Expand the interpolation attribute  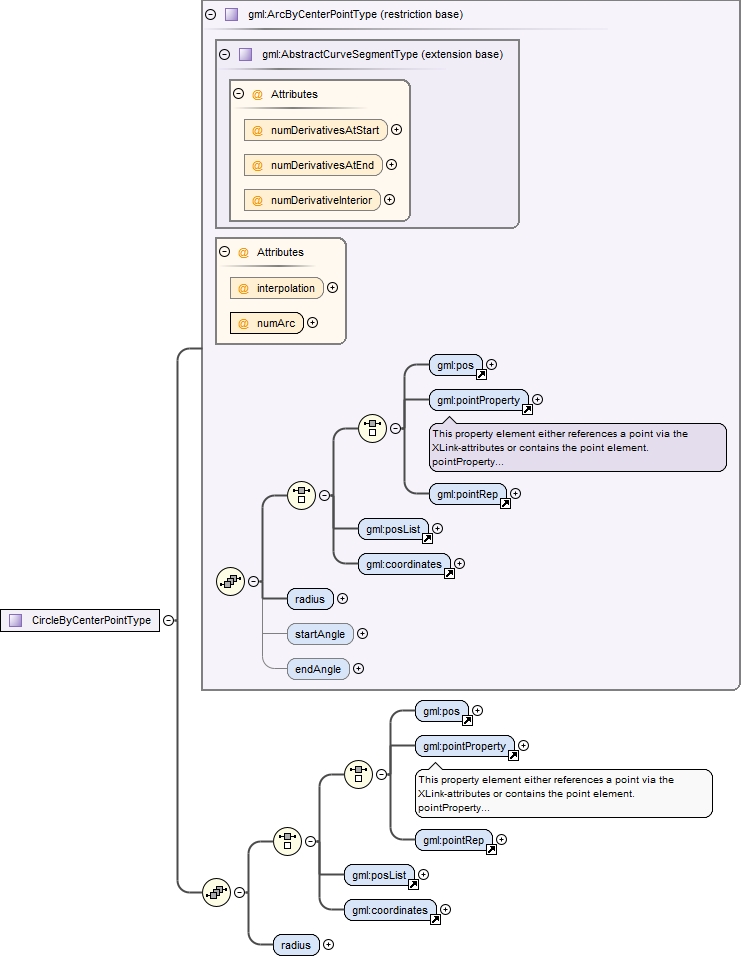coord(333,287)
